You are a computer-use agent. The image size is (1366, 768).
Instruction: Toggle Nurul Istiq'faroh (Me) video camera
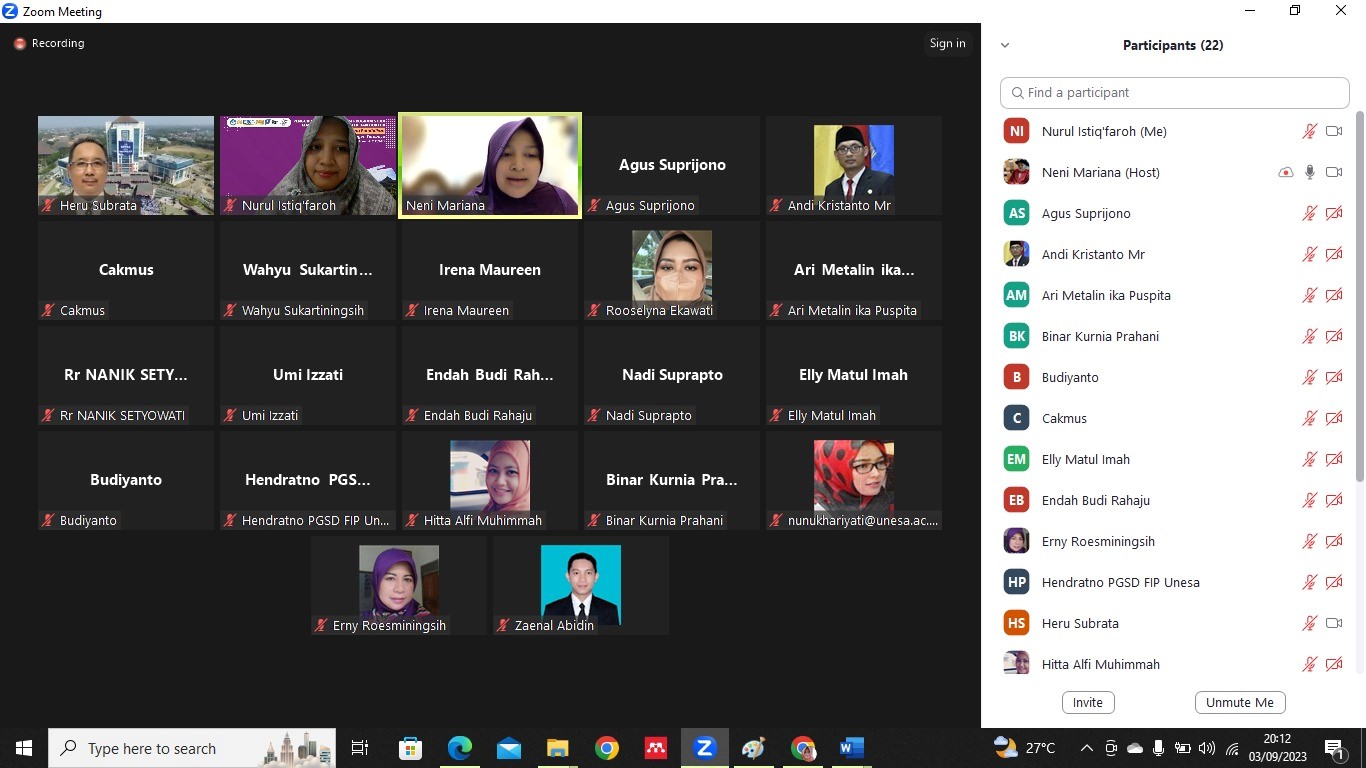click(x=1333, y=131)
